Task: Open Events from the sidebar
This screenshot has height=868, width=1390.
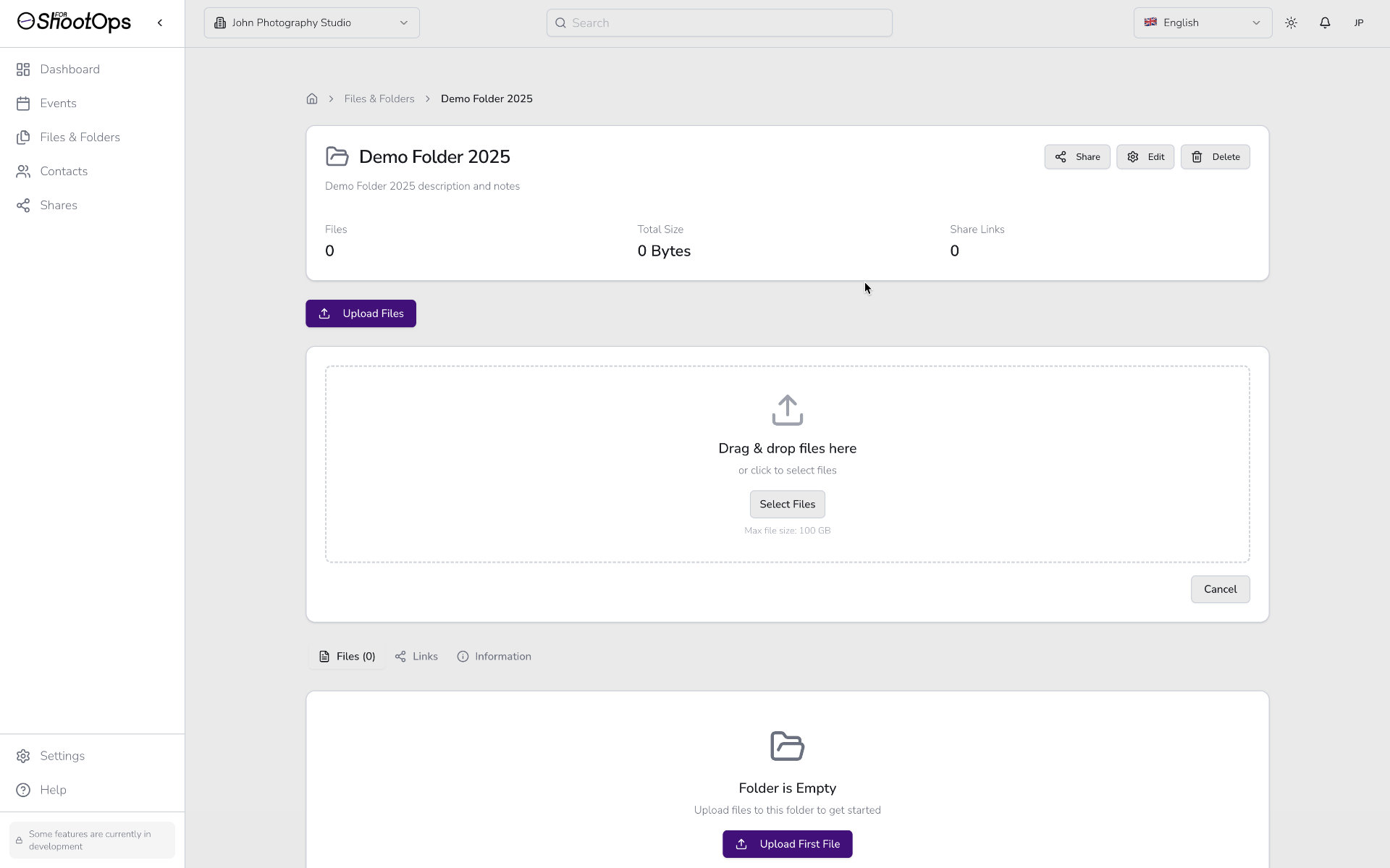Action: (x=58, y=104)
